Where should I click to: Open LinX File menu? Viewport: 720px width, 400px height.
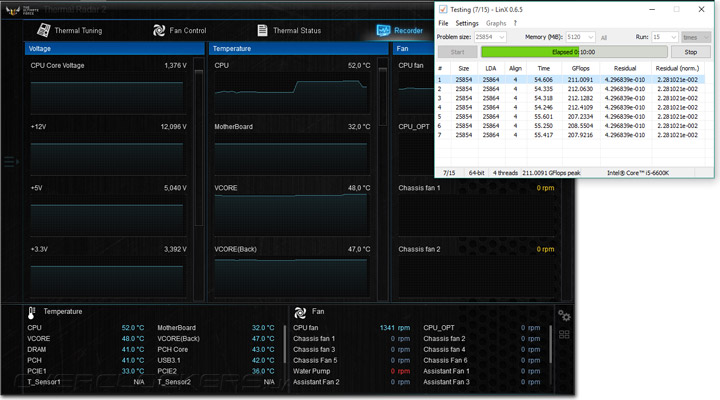443,23
